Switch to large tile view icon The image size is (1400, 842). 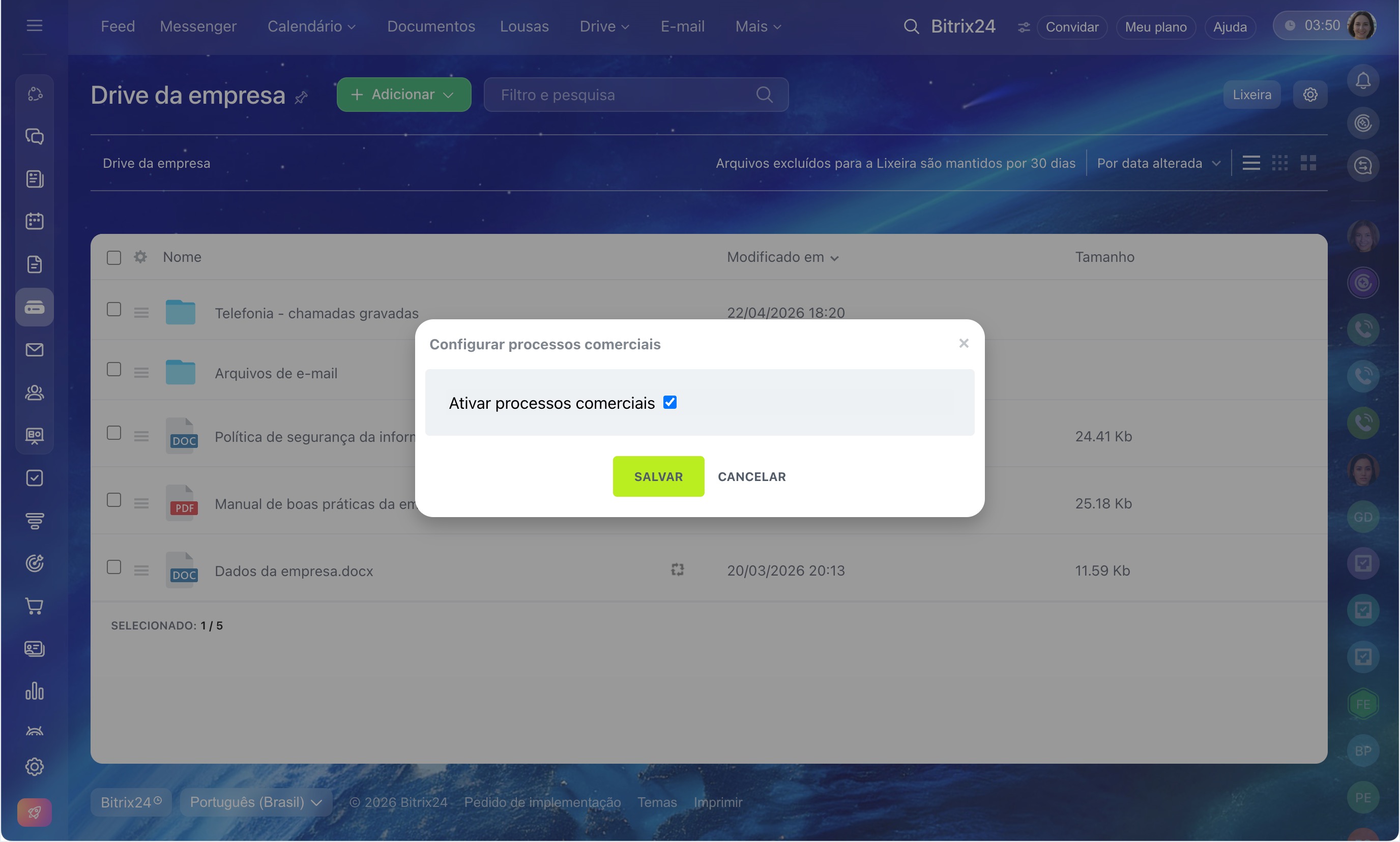tap(1308, 163)
